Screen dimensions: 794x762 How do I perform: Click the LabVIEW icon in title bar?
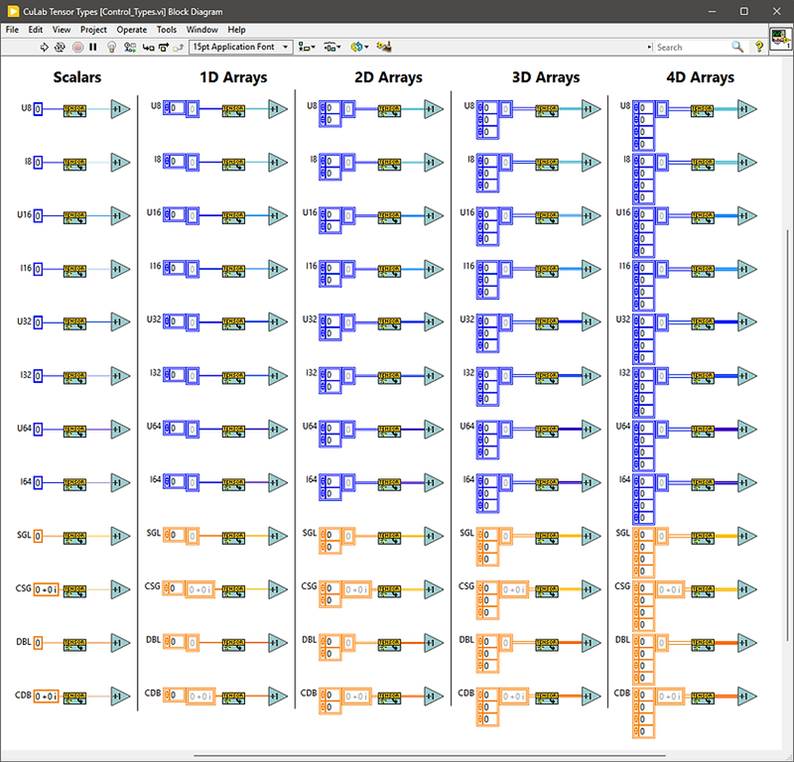(13, 11)
